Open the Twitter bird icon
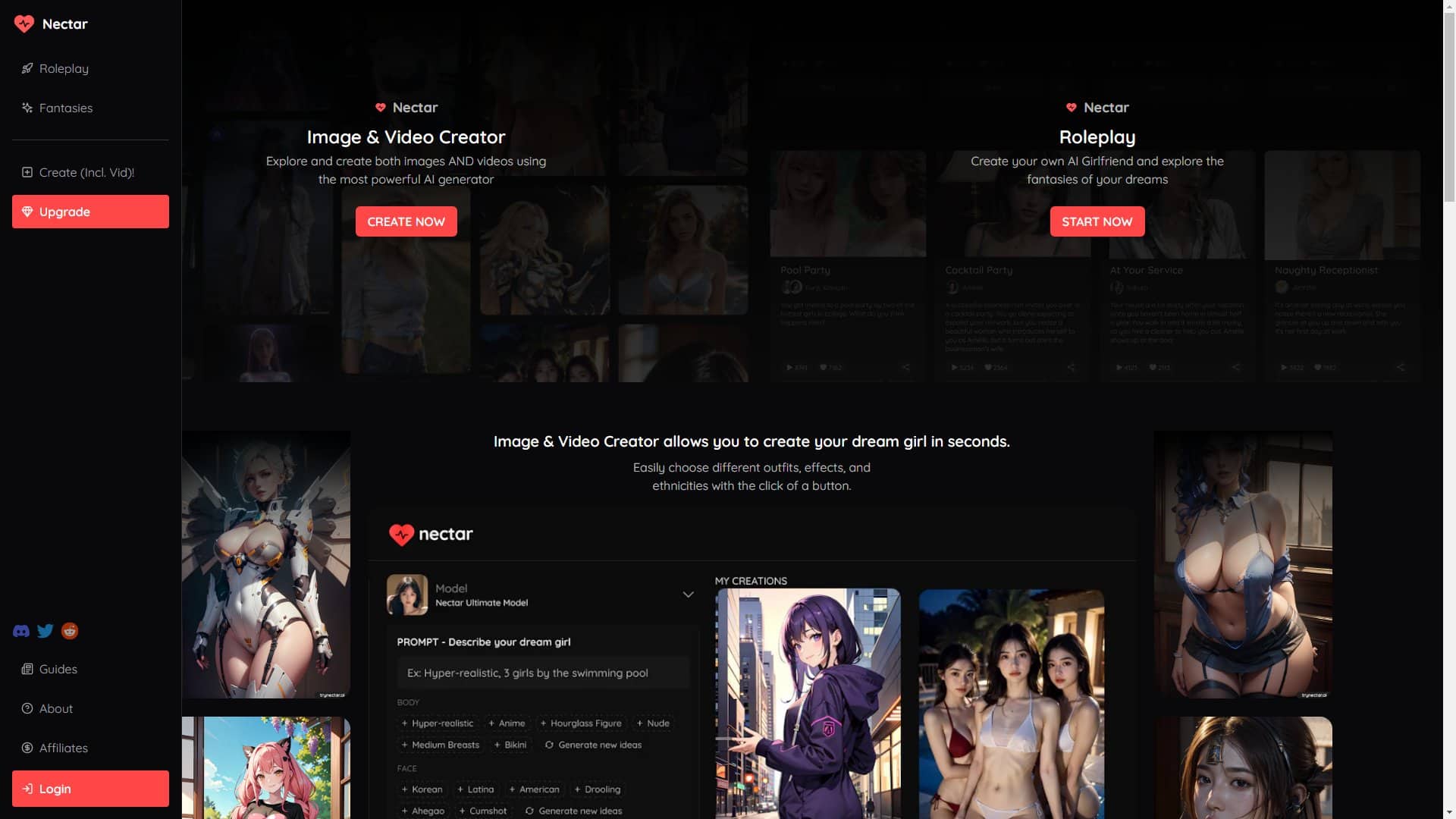This screenshot has height=819, width=1456. tap(45, 631)
